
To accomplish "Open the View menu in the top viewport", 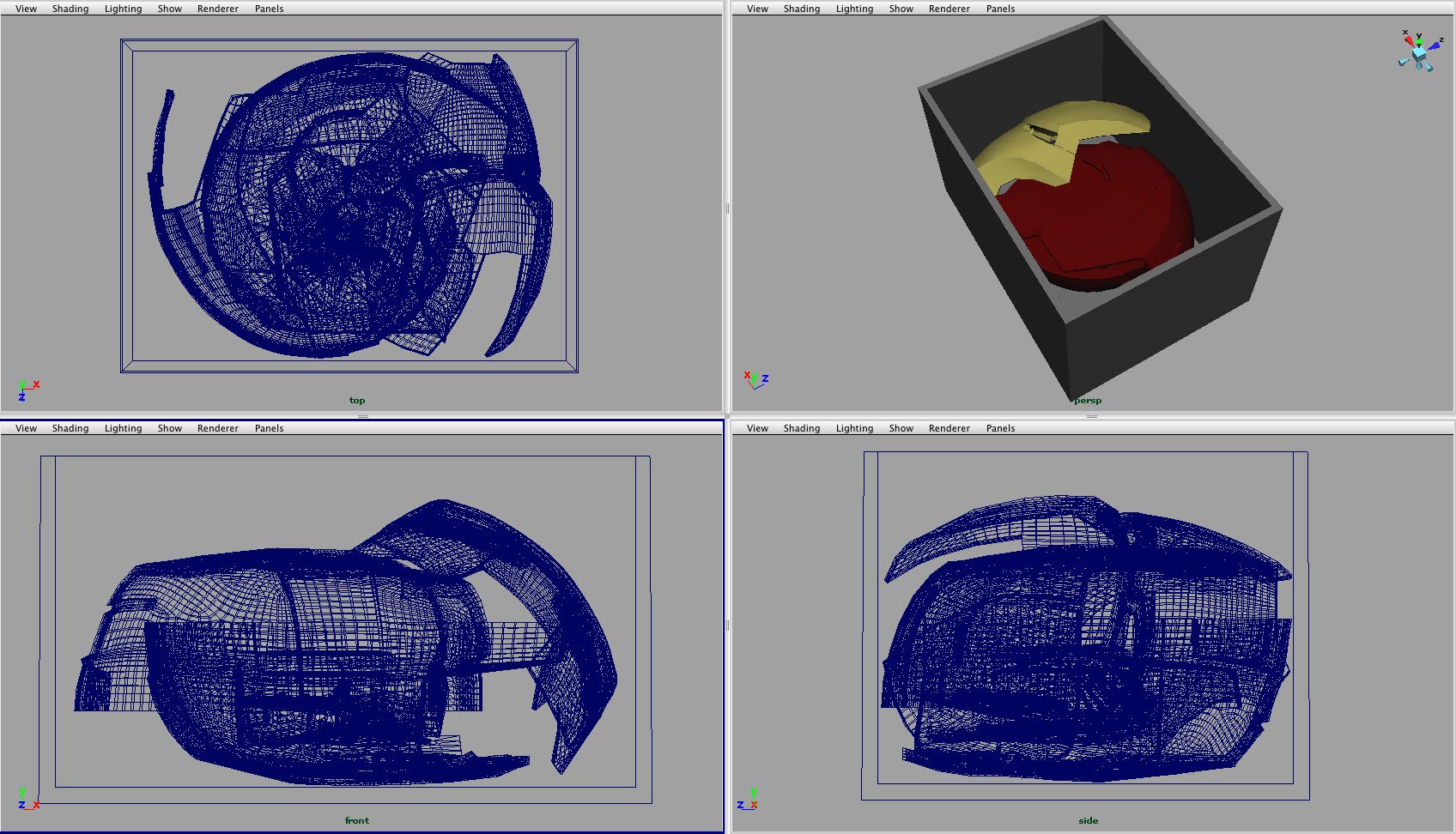I will tap(25, 8).
